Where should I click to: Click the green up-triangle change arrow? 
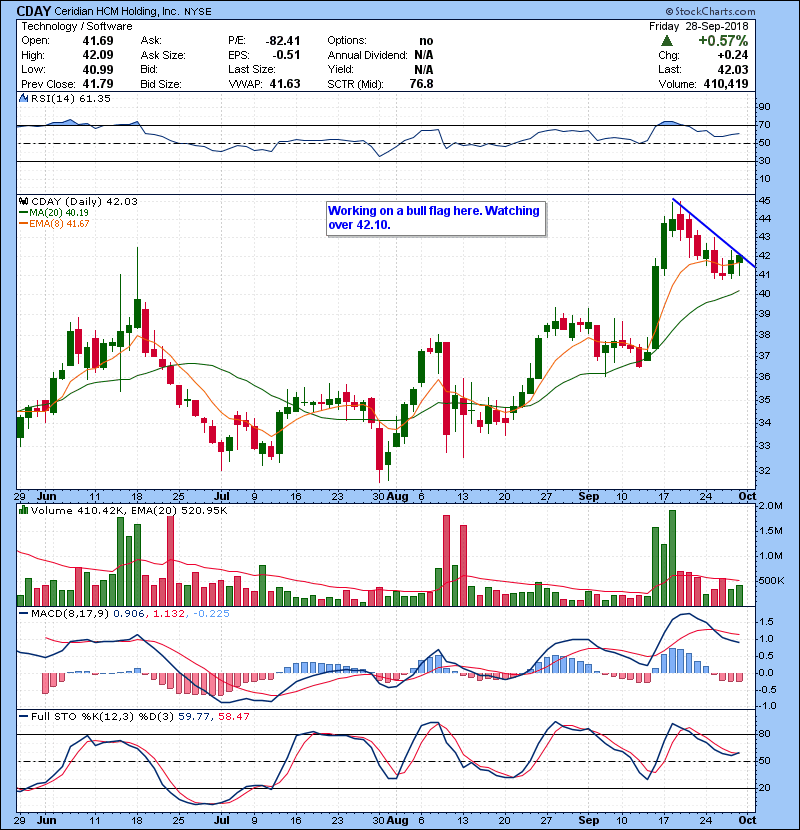pyautogui.click(x=667, y=41)
